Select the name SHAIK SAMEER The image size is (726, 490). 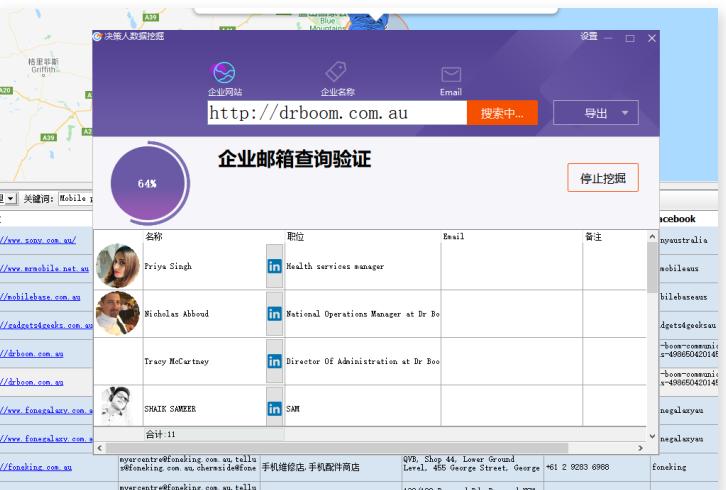point(170,409)
